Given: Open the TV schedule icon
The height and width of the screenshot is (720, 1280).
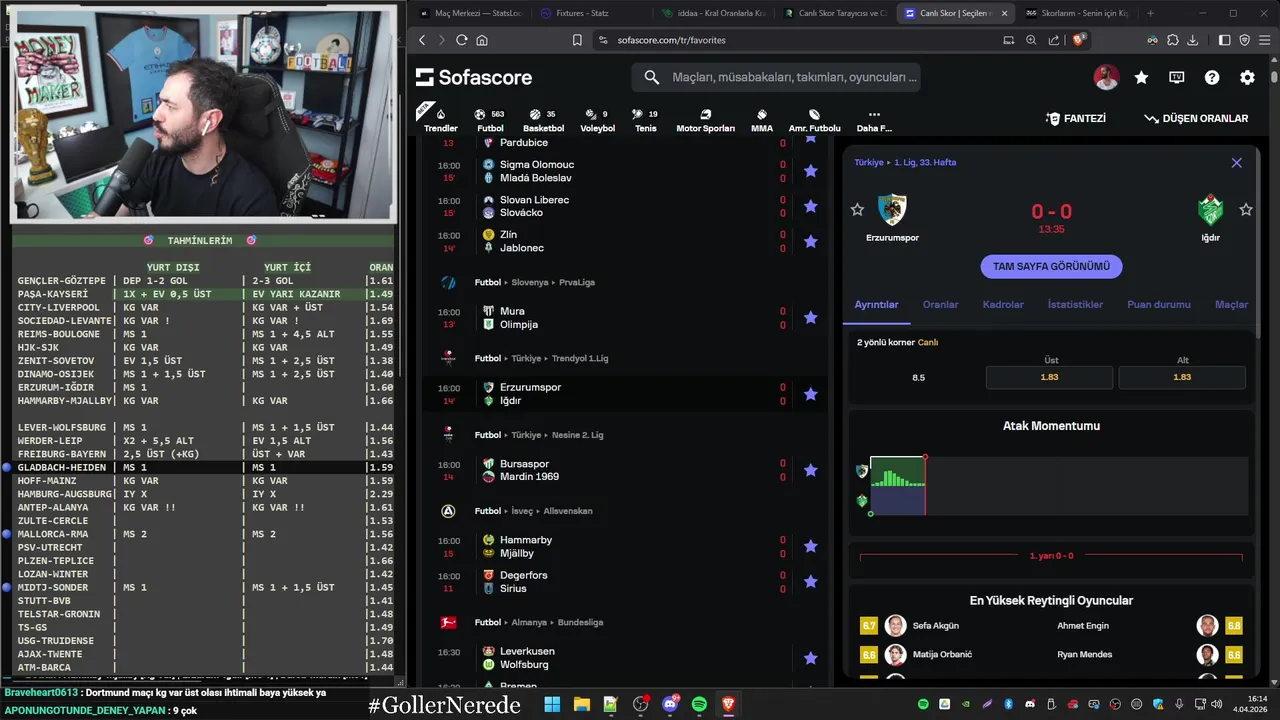Looking at the screenshot, I should pyautogui.click(x=1177, y=77).
